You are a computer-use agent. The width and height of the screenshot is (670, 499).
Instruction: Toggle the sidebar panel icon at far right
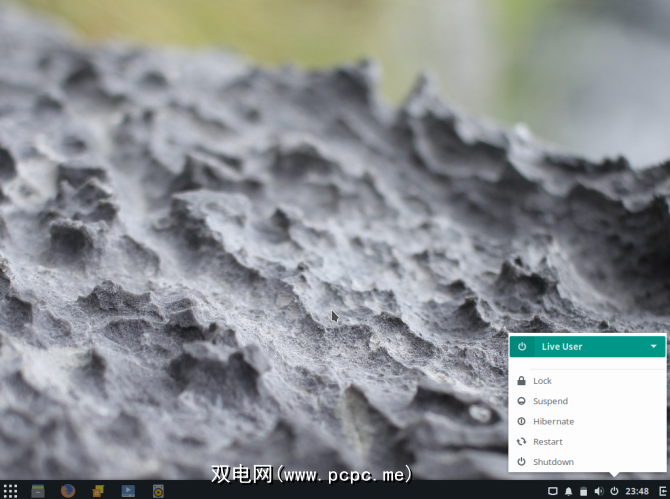664,491
